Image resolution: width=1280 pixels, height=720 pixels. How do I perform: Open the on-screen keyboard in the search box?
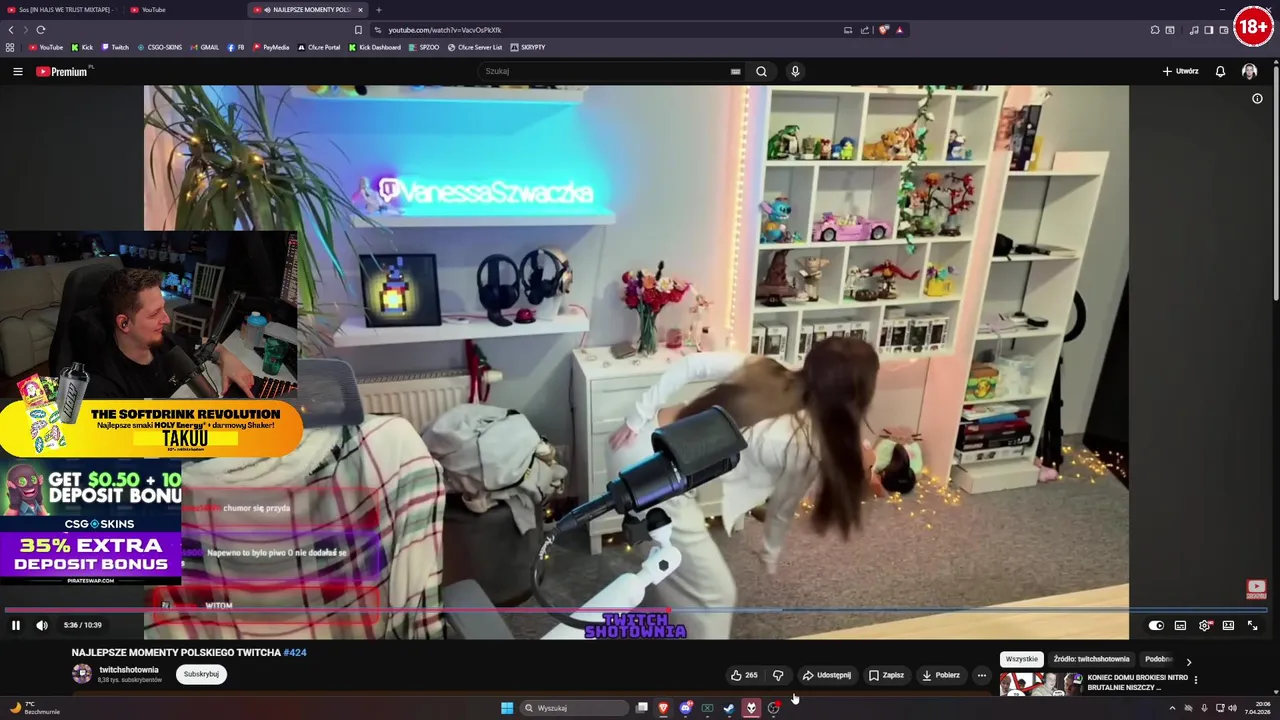735,71
